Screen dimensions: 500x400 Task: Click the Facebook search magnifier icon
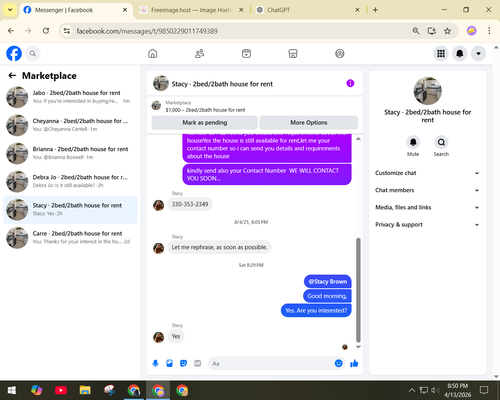(33, 53)
